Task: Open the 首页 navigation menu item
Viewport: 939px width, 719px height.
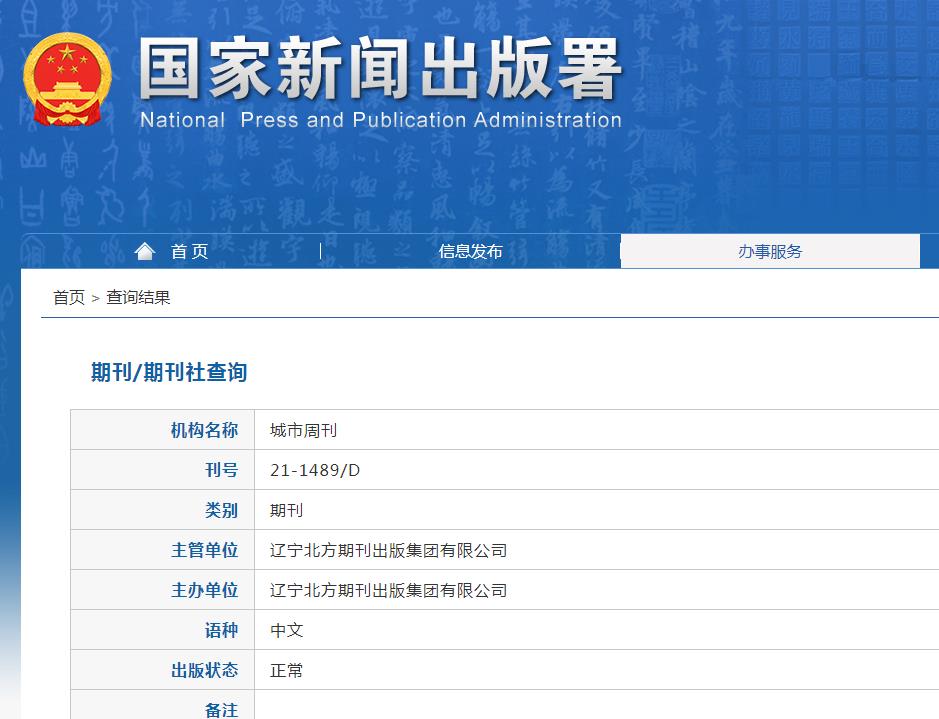Action: pos(189,251)
